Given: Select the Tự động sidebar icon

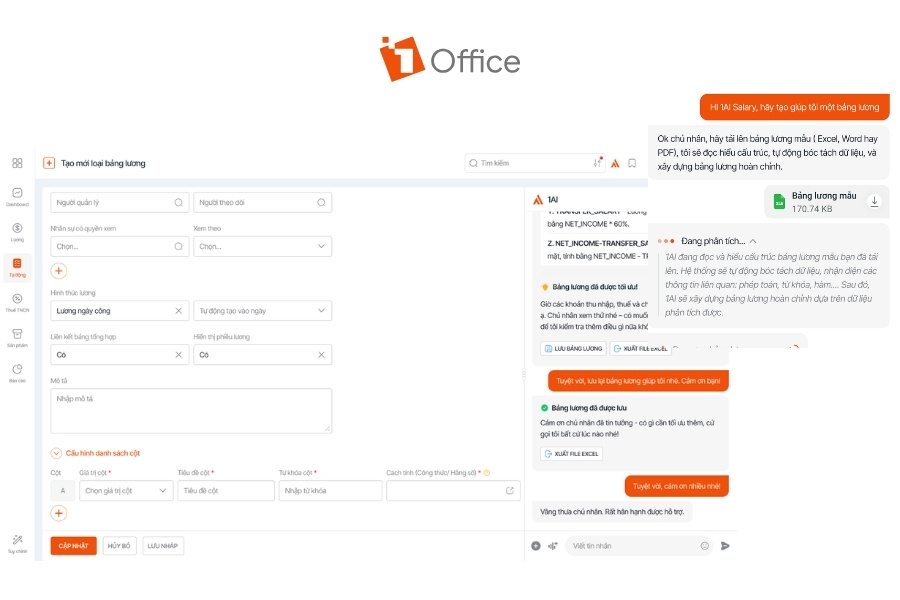Looking at the screenshot, I should click(x=17, y=267).
